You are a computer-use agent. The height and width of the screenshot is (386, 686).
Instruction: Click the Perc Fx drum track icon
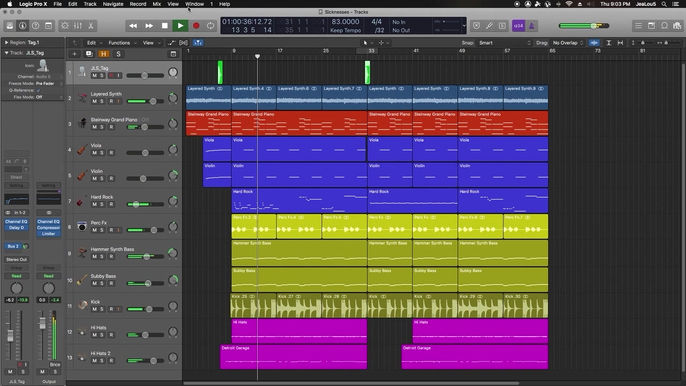tap(81, 227)
